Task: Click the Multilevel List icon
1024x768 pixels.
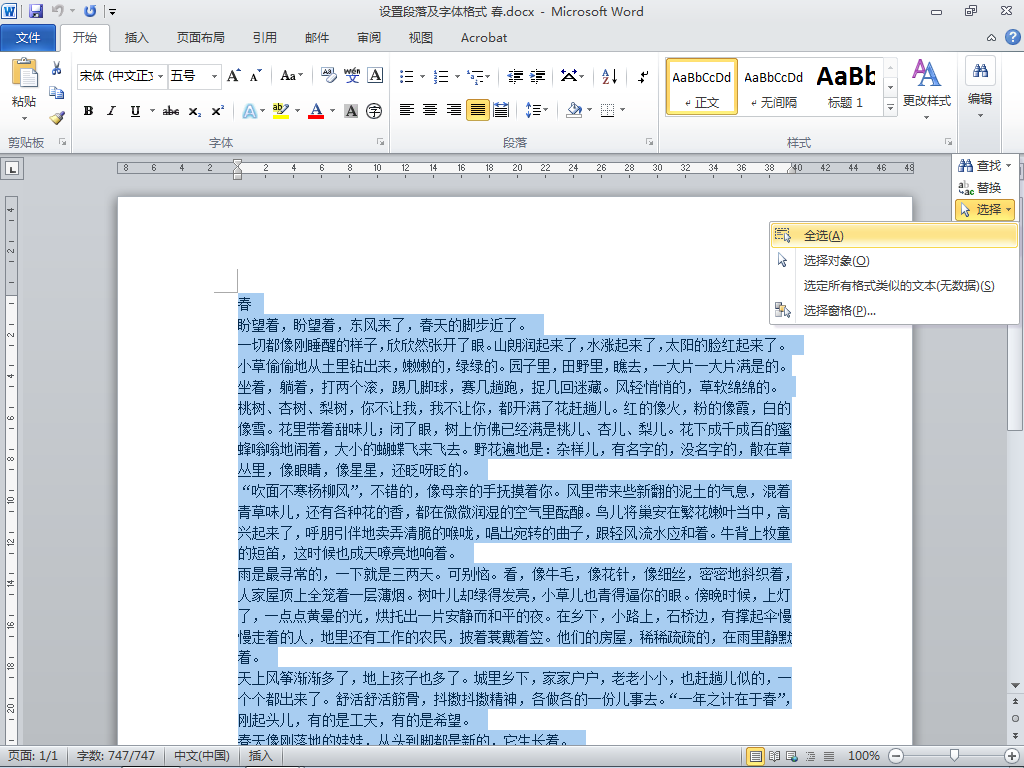Action: tap(477, 76)
